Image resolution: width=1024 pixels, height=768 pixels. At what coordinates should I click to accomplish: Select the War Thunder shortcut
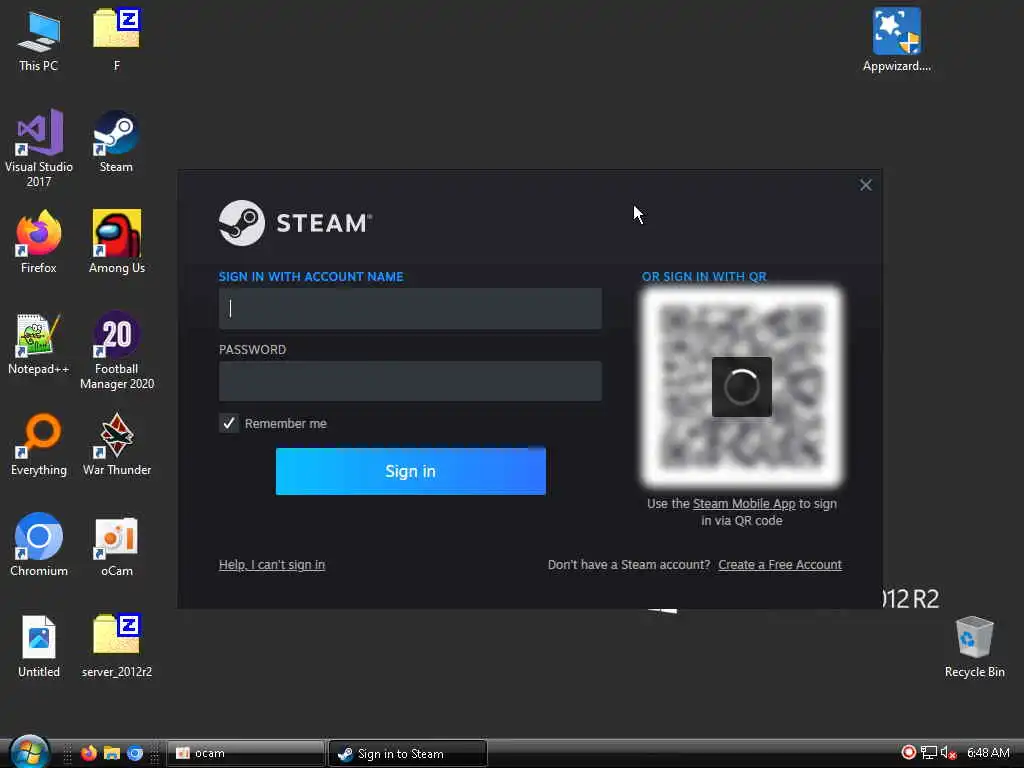(117, 444)
